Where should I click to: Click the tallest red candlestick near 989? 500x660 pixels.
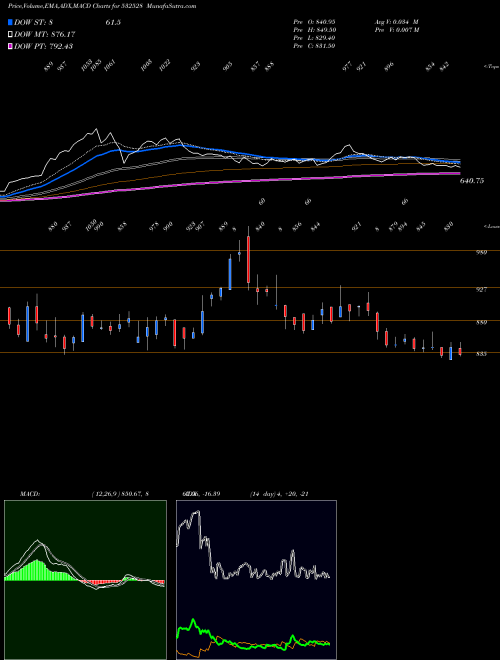pos(248,260)
